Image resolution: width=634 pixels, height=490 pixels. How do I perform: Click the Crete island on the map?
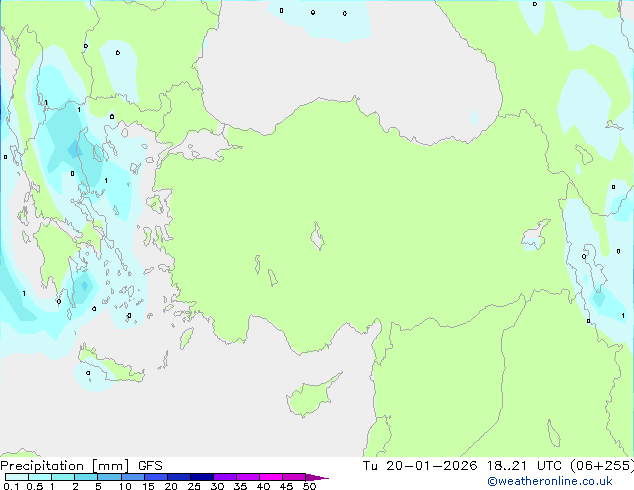tap(111, 366)
